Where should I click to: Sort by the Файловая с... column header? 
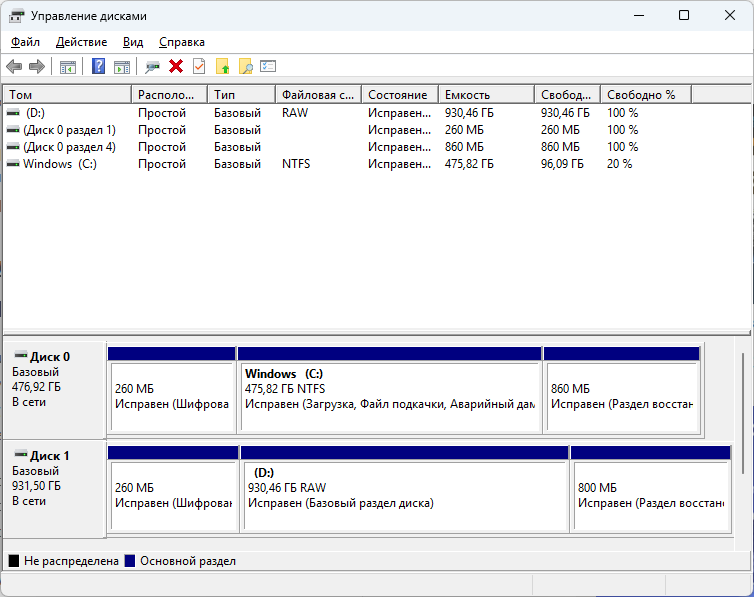click(319, 95)
